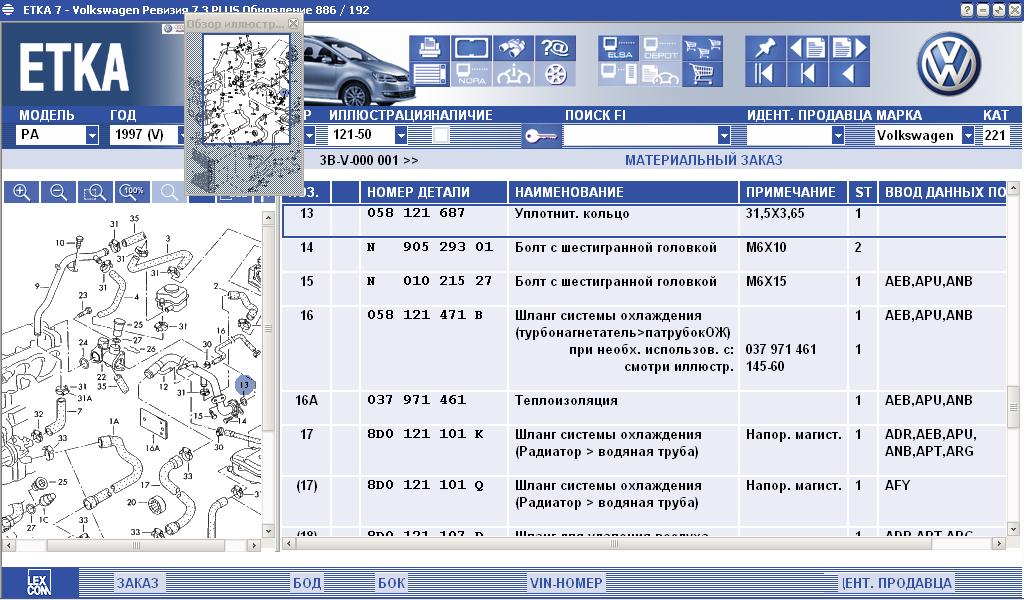Sort by НОМЕР ДЕТАЛИ column header
This screenshot has height=600, width=1024.
point(434,192)
